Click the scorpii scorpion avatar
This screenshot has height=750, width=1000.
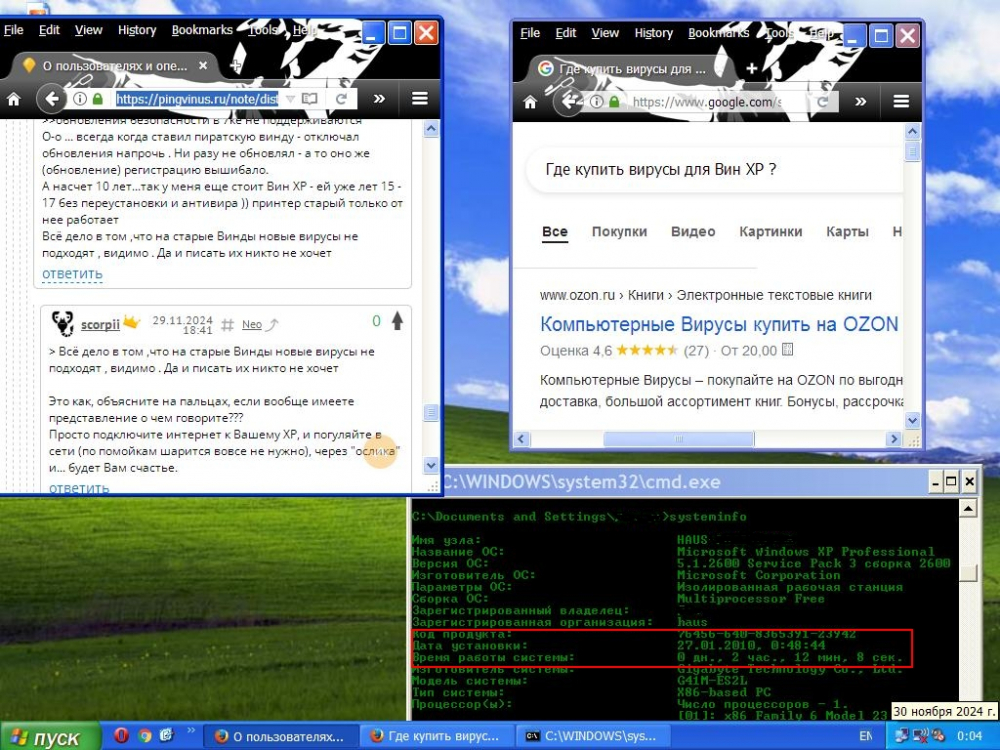click(x=62, y=324)
